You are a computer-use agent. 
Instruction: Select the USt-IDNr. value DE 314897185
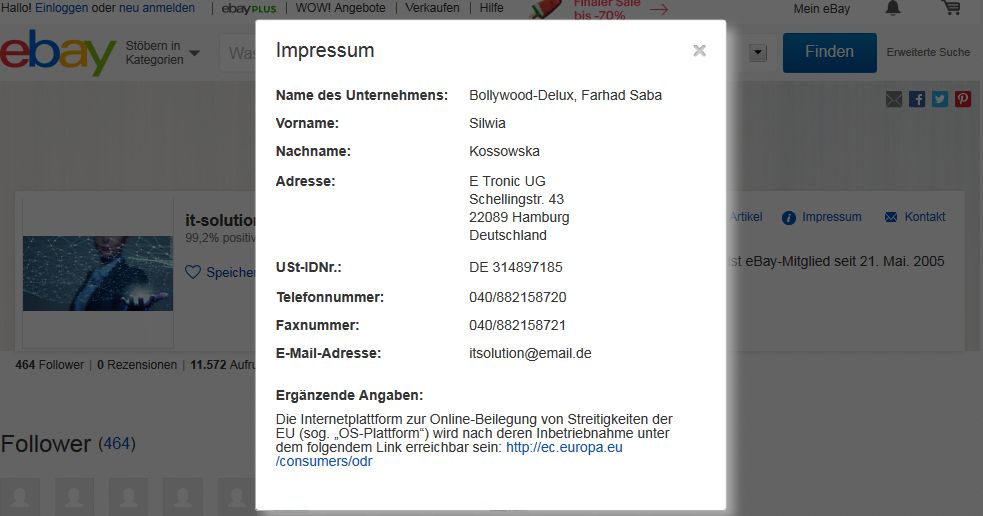[x=515, y=267]
